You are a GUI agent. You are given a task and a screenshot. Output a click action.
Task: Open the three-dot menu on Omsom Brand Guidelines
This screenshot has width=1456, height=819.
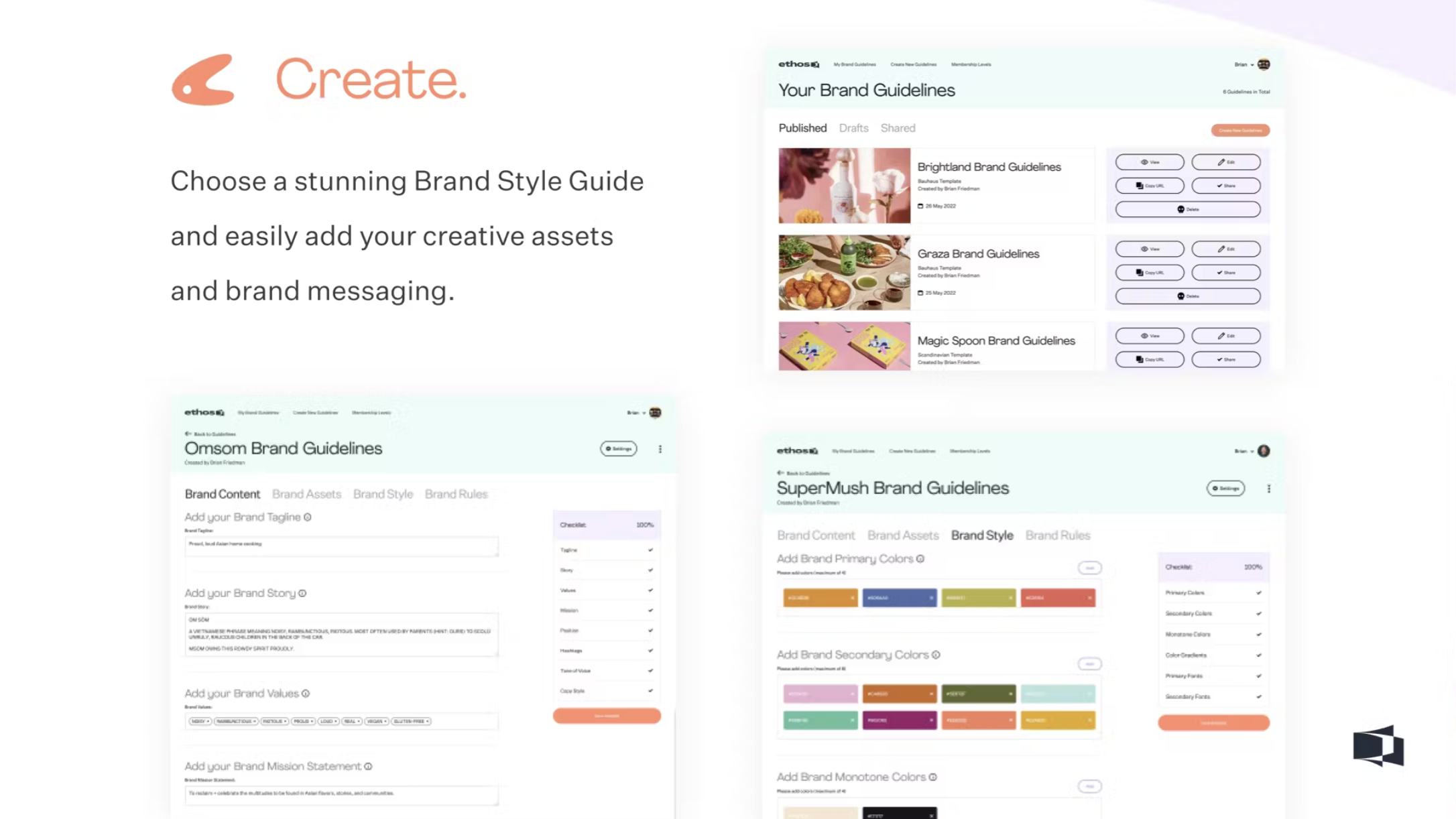(x=660, y=449)
